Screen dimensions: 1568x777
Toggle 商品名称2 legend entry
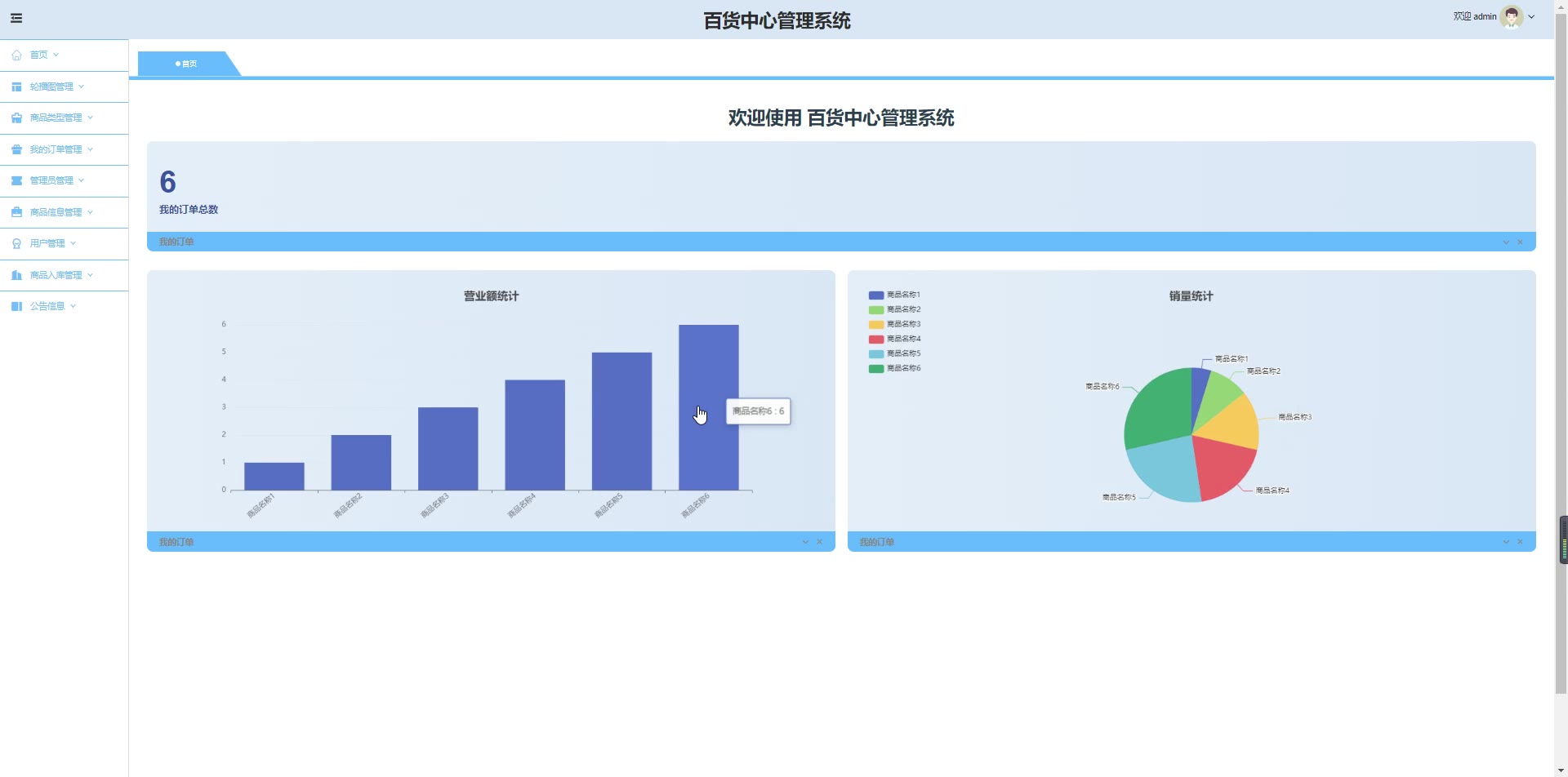[x=895, y=309]
